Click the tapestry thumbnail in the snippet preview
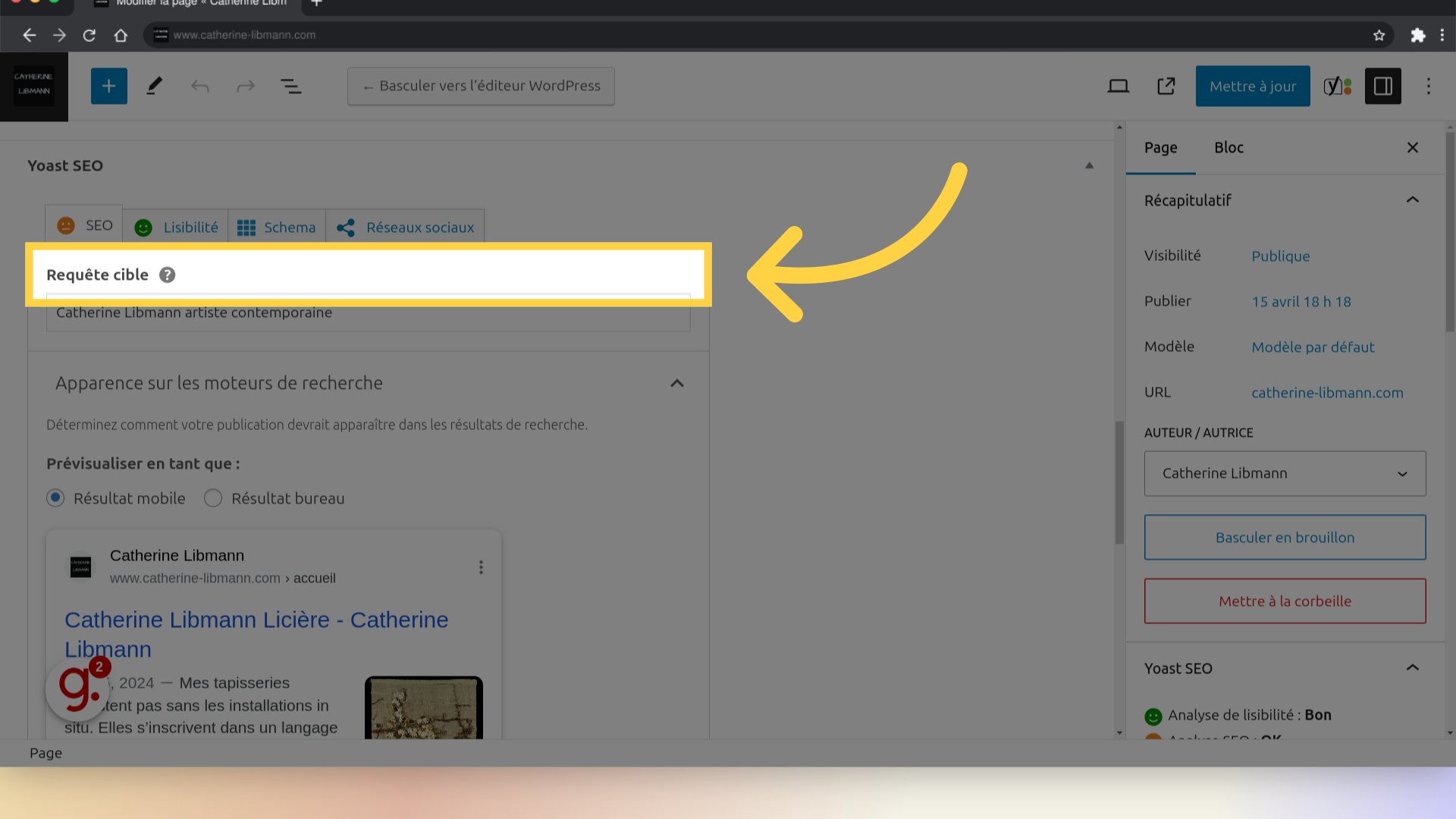Image resolution: width=1456 pixels, height=819 pixels. click(x=424, y=708)
